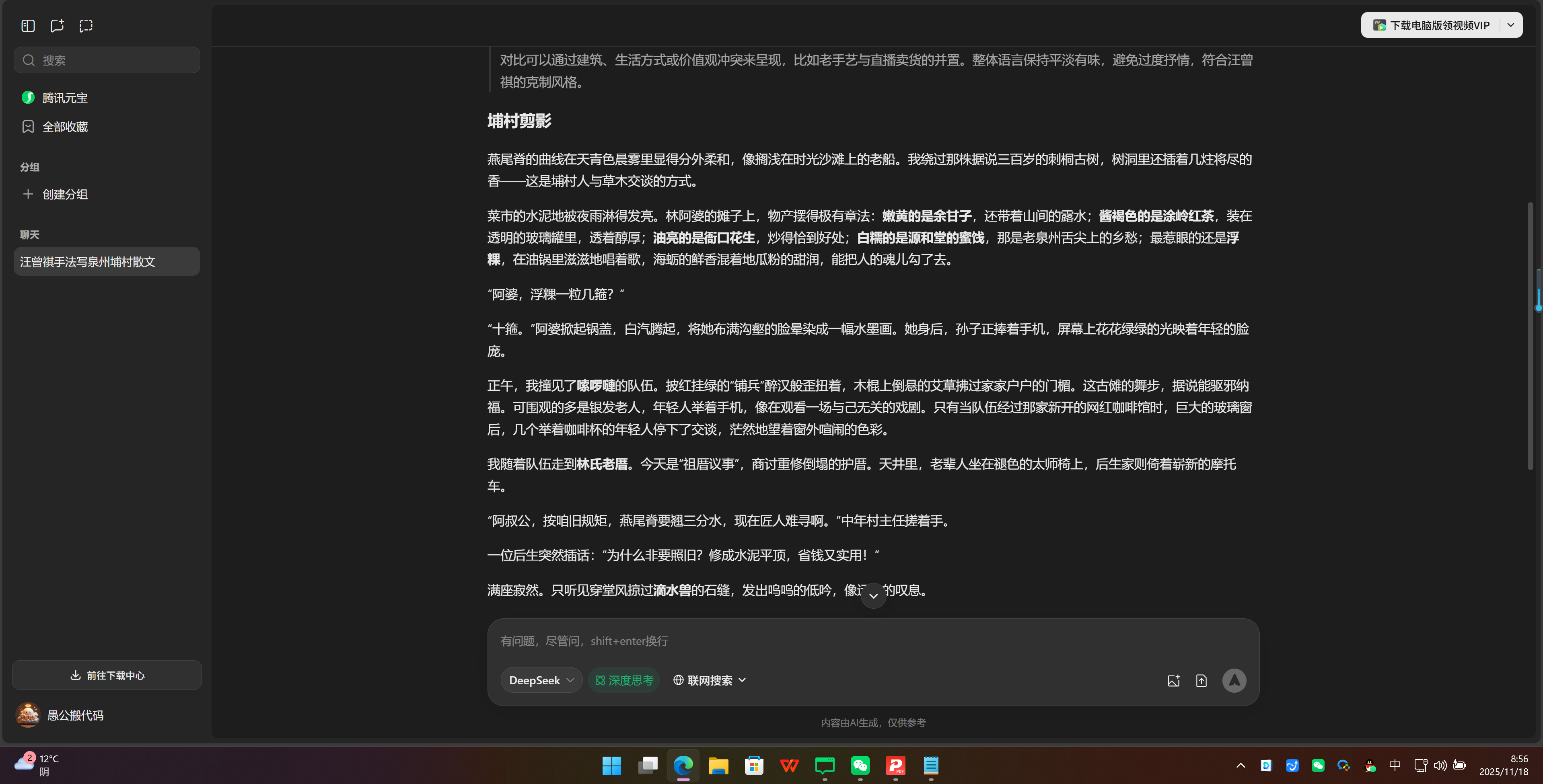Expand the VIP download dropdown arrow

point(1511,25)
